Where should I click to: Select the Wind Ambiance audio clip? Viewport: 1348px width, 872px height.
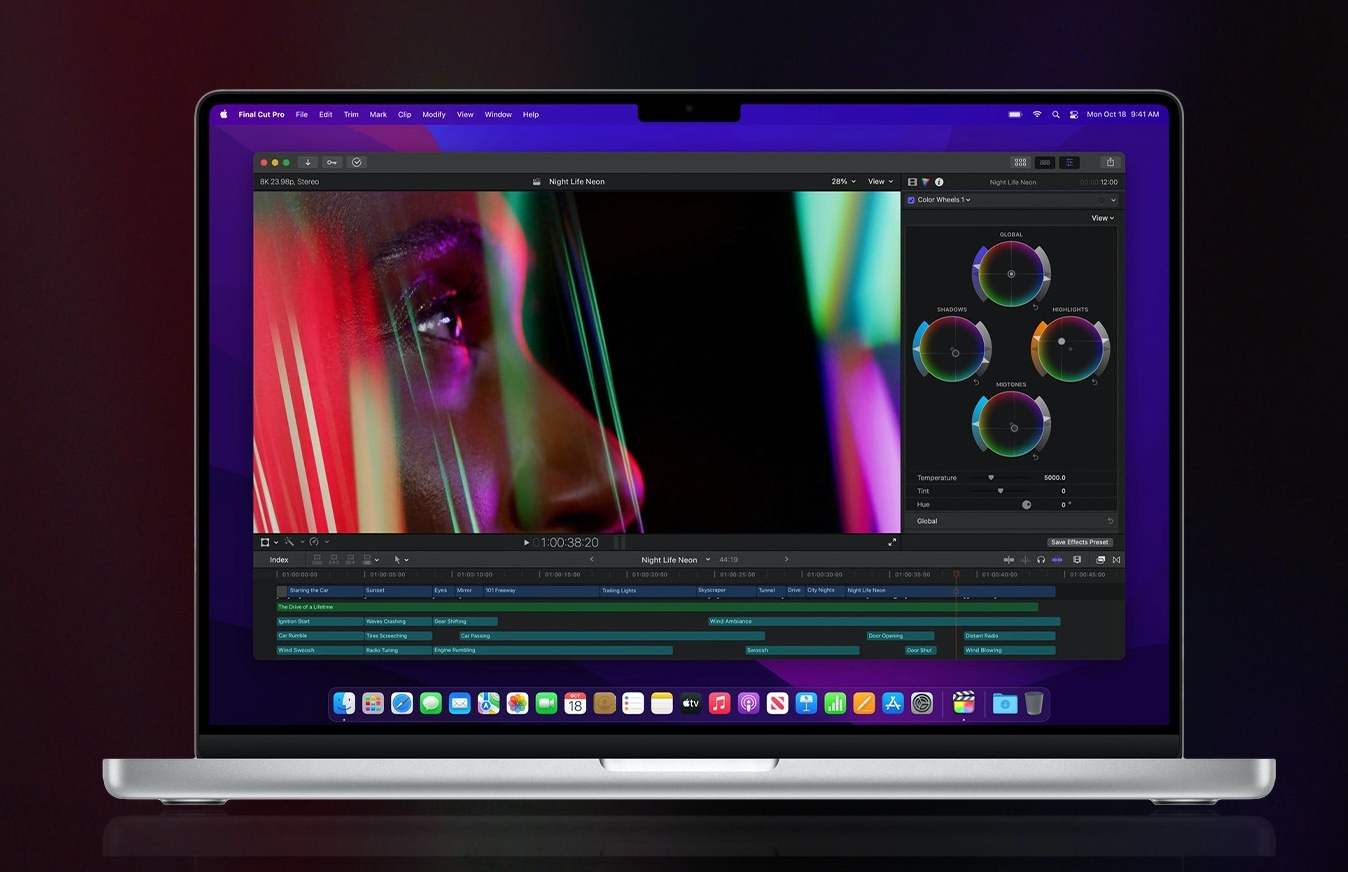click(x=884, y=622)
